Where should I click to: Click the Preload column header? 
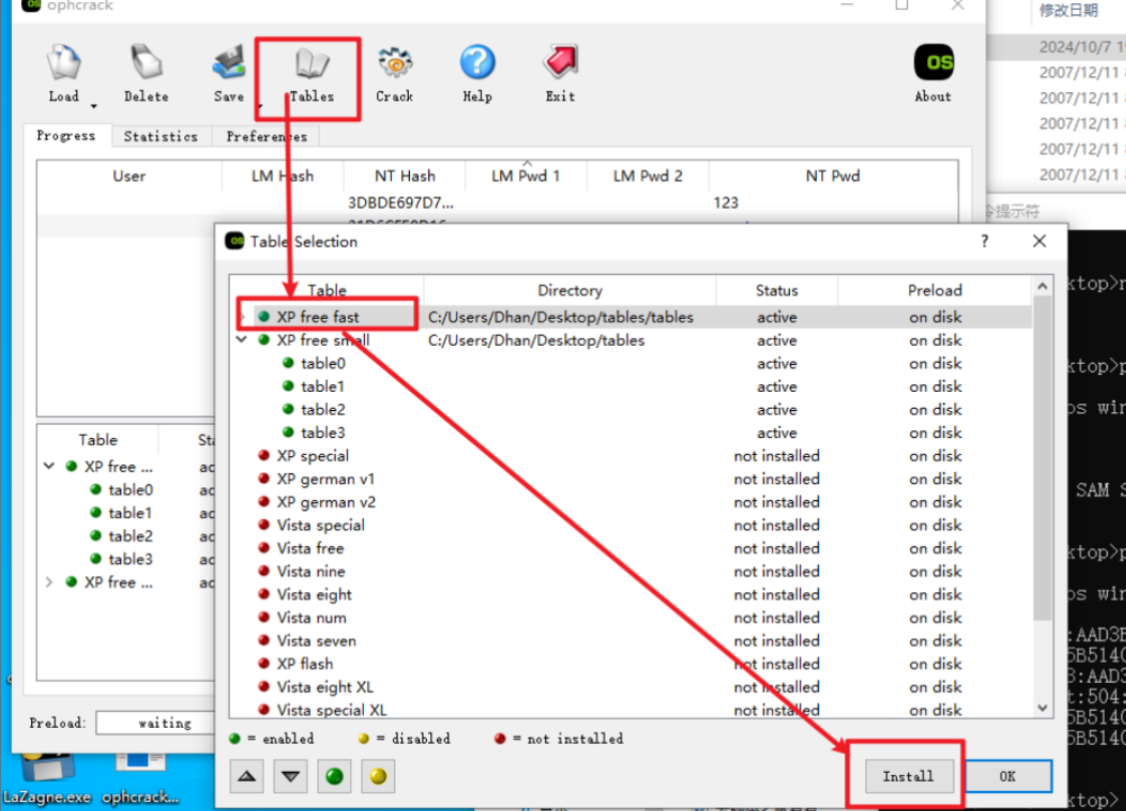tap(934, 290)
